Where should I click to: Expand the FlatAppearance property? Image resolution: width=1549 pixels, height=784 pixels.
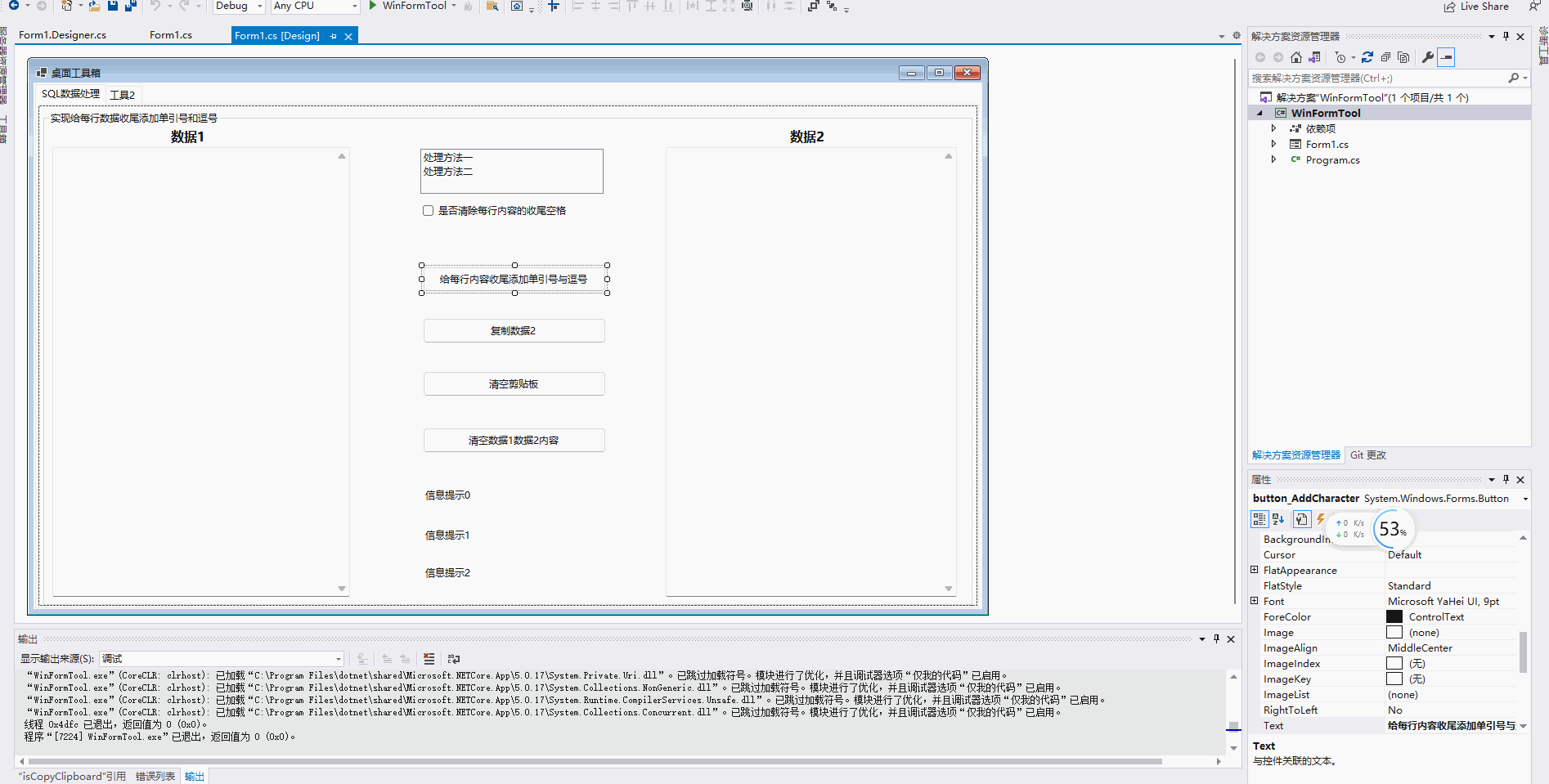[1255, 570]
